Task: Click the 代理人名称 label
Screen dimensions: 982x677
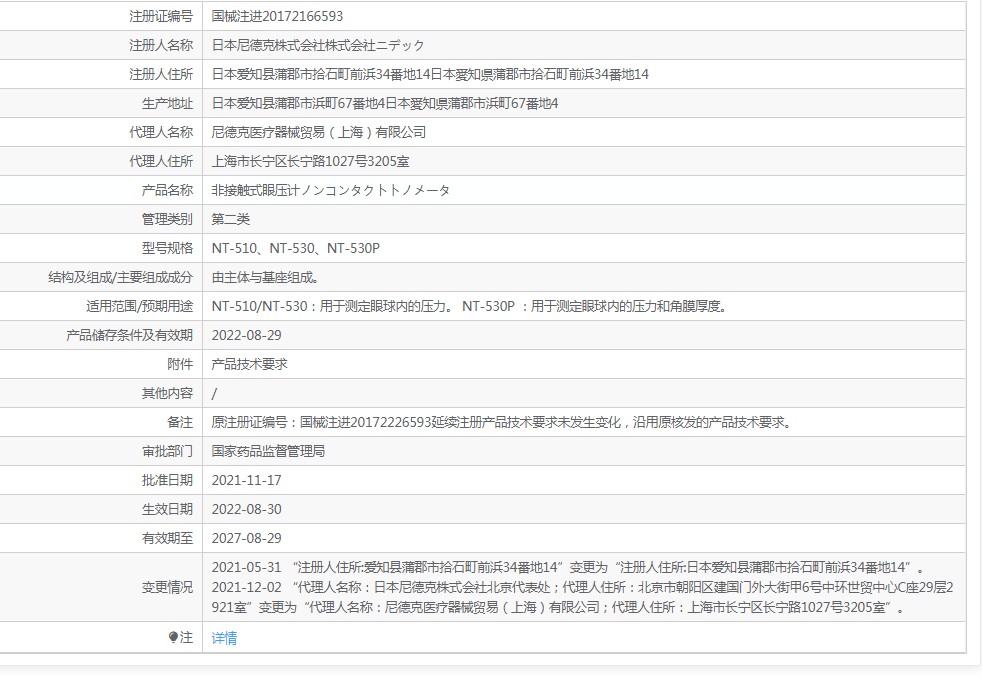Action: pyautogui.click(x=161, y=132)
